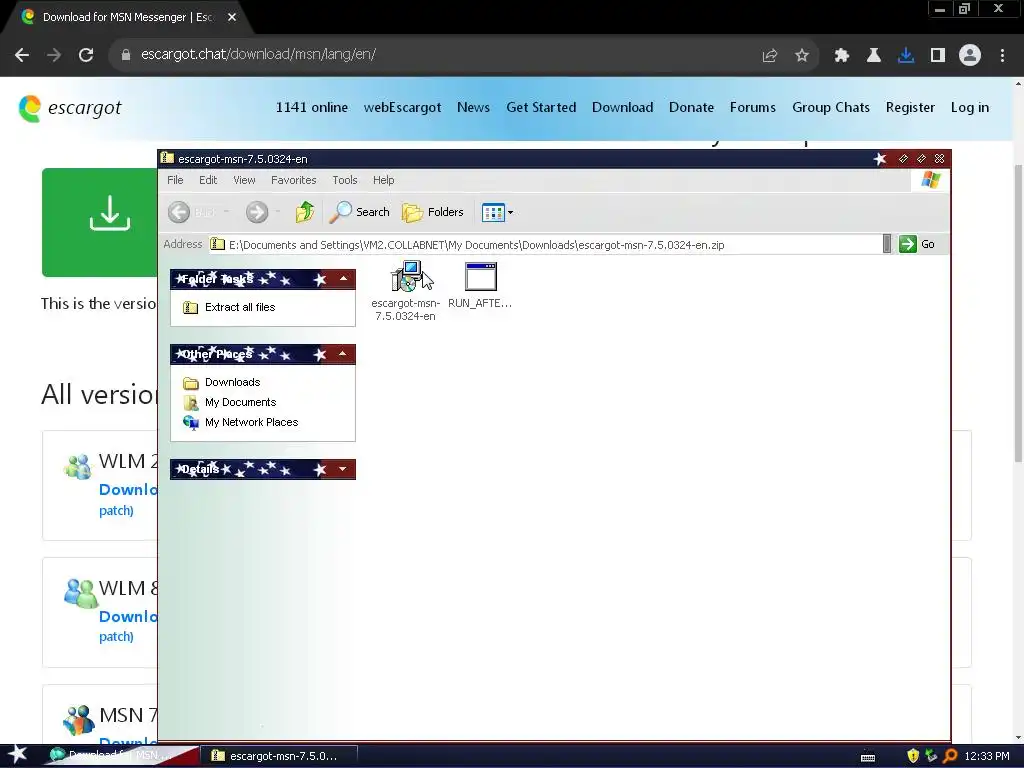Open Donate navigation link

pos(691,107)
